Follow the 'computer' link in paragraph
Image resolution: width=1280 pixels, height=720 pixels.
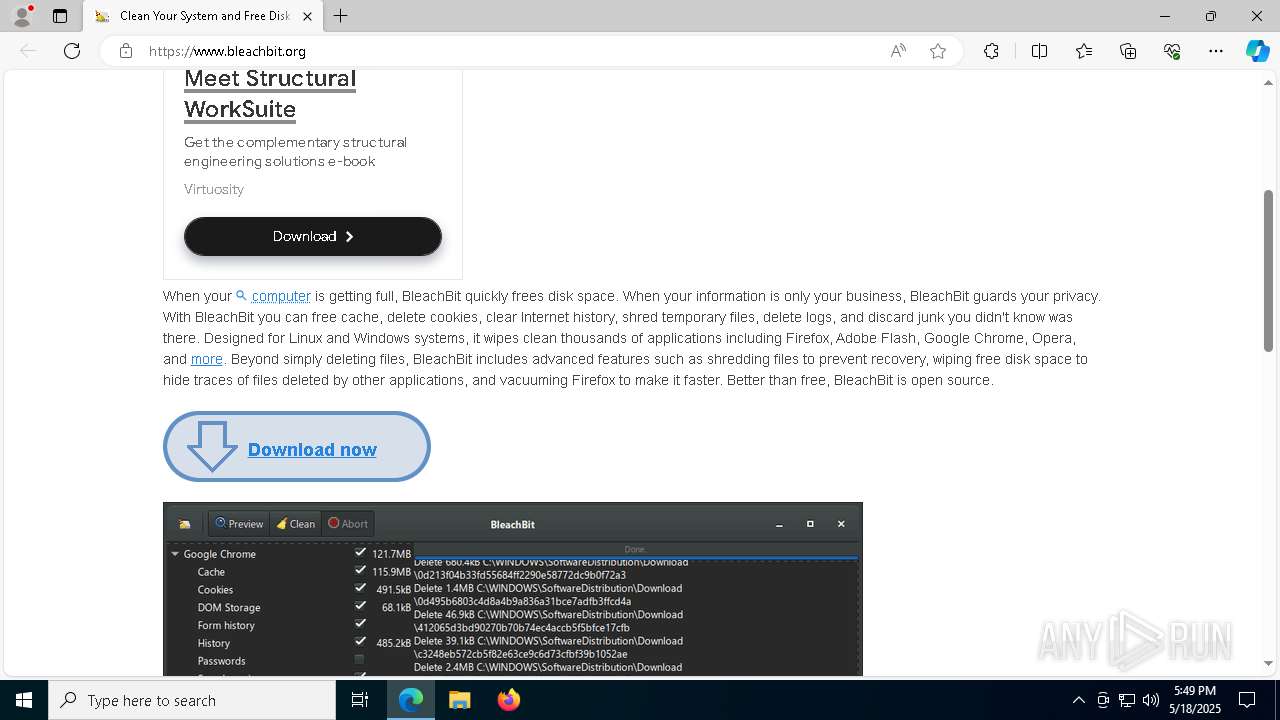(281, 296)
